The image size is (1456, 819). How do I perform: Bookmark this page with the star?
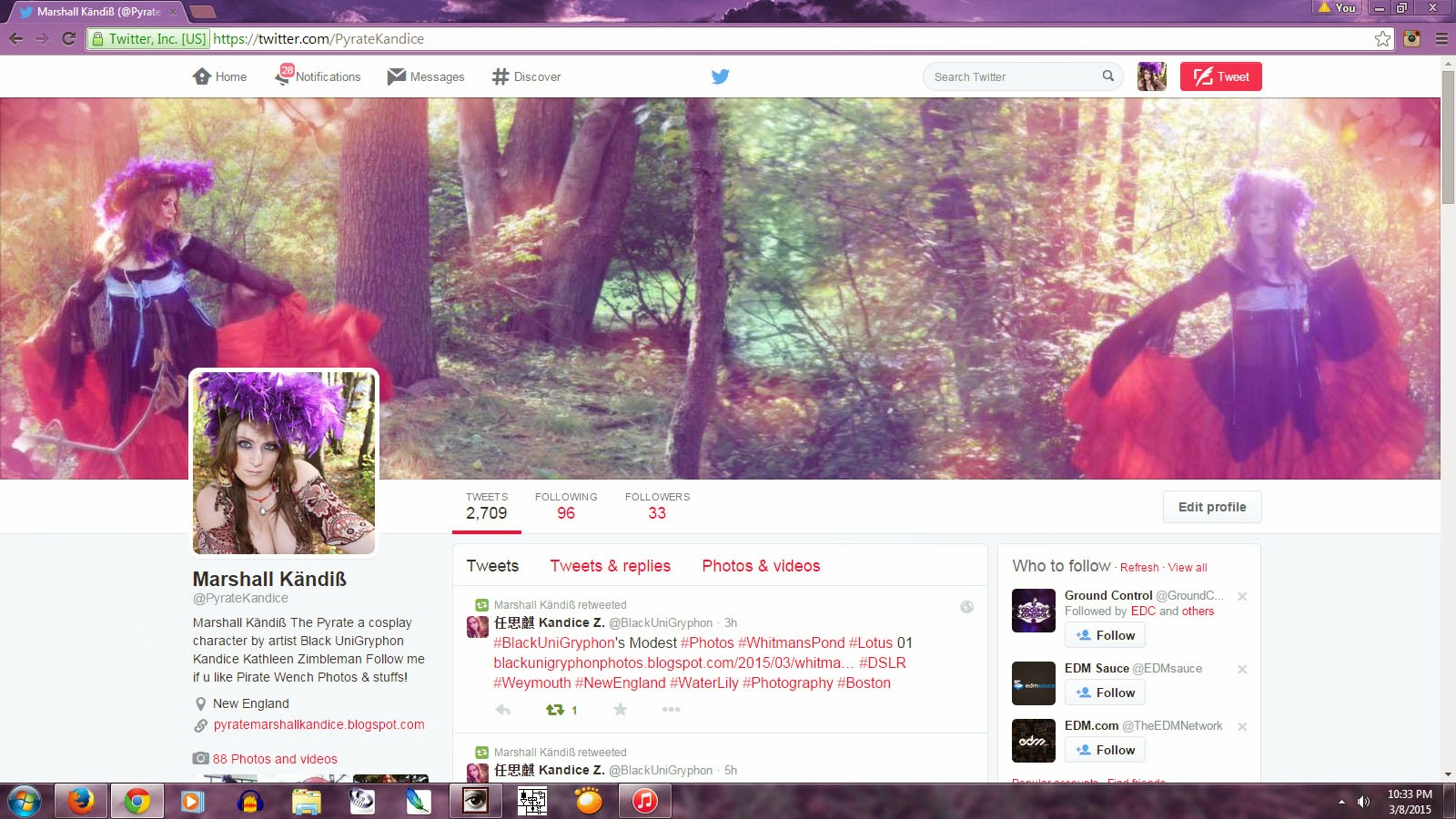click(x=1383, y=38)
